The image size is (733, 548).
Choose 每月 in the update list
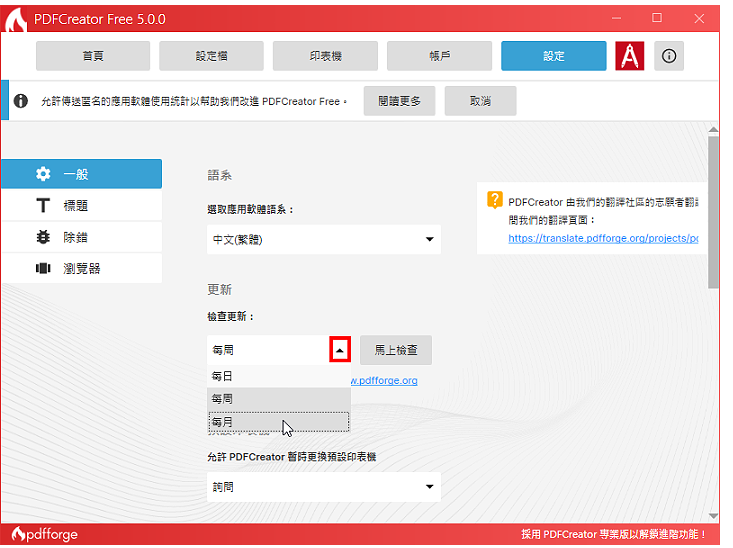[x=279, y=422]
